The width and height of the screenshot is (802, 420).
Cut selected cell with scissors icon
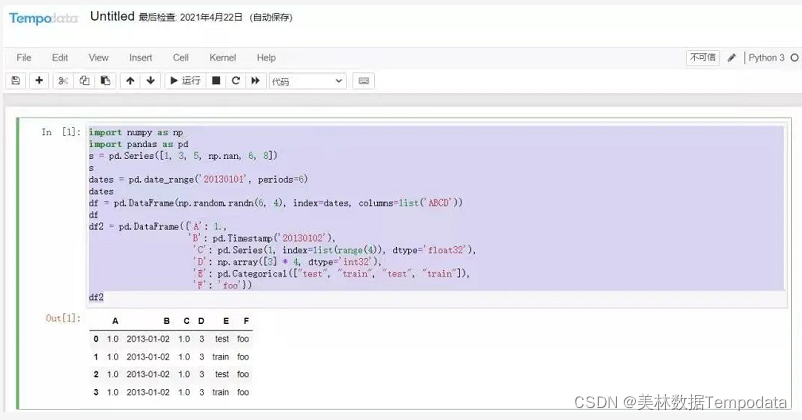(x=63, y=81)
